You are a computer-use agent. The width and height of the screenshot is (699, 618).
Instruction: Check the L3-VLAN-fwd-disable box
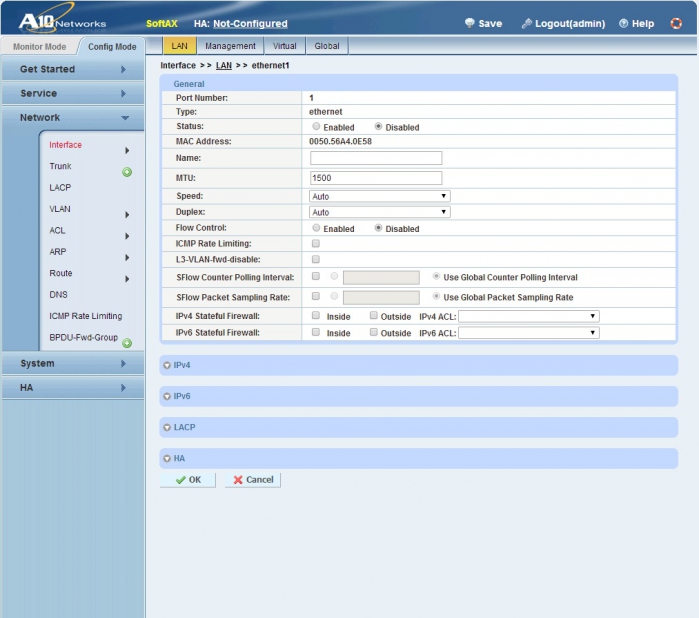pos(316,259)
